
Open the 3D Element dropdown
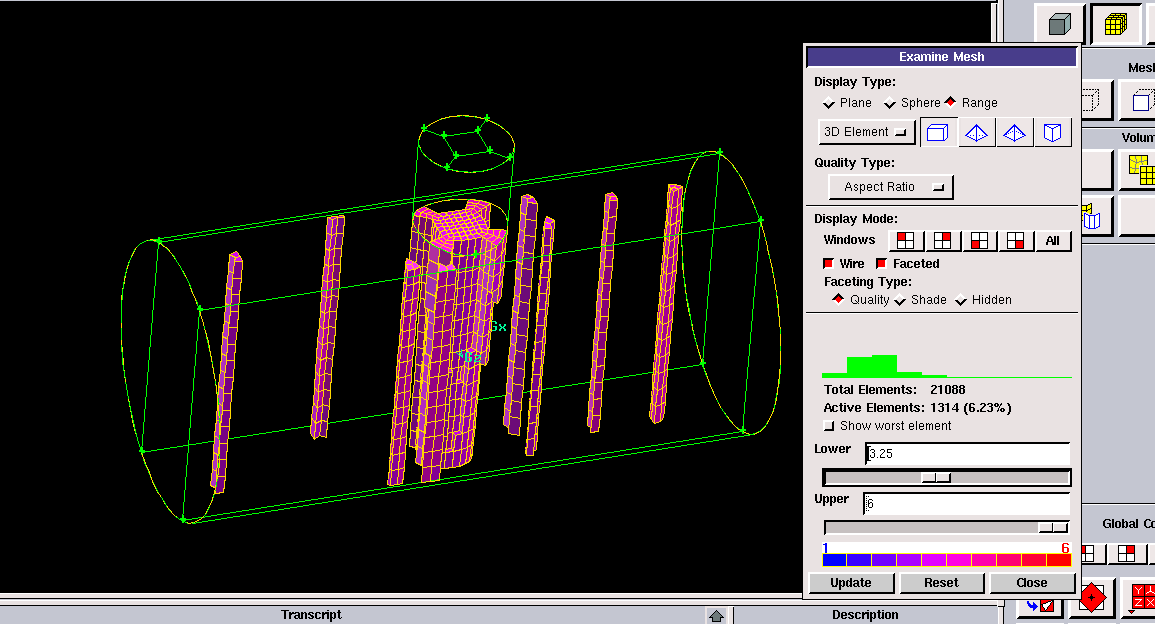tap(866, 132)
